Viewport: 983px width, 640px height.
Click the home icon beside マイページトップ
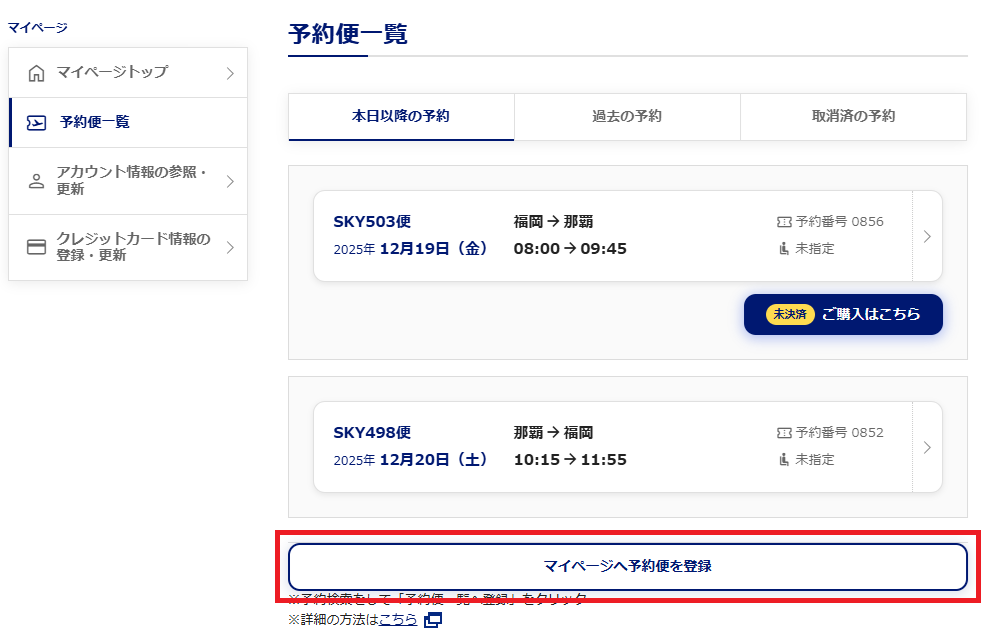coord(37,73)
